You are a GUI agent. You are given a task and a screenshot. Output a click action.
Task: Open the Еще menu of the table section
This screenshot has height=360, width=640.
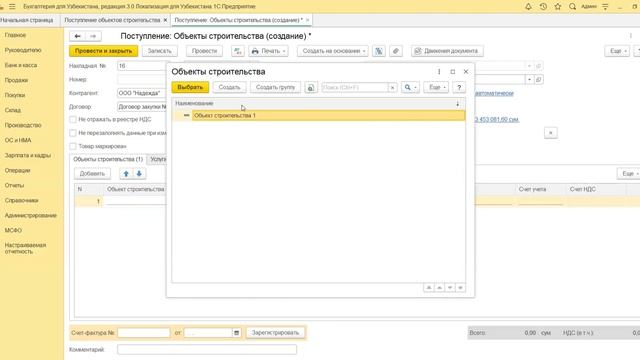pyautogui.click(x=629, y=174)
